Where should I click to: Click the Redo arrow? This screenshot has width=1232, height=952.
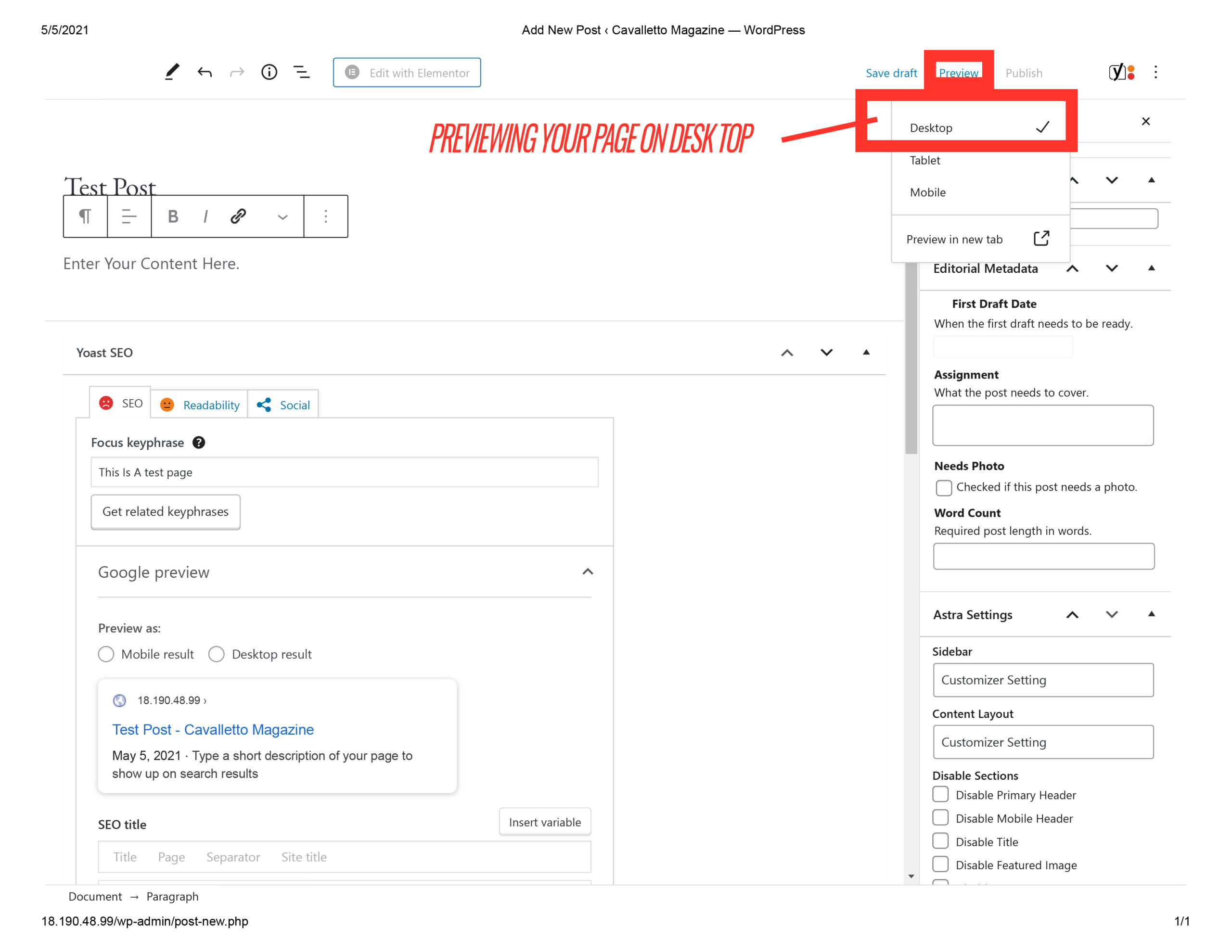pos(237,72)
